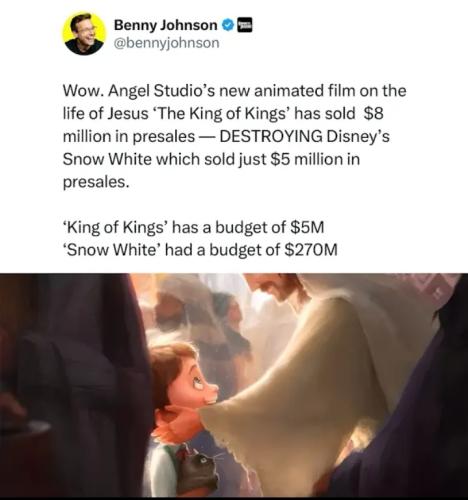Click the 'Snow White' had a budget line
The width and height of the screenshot is (468, 500).
[200, 250]
